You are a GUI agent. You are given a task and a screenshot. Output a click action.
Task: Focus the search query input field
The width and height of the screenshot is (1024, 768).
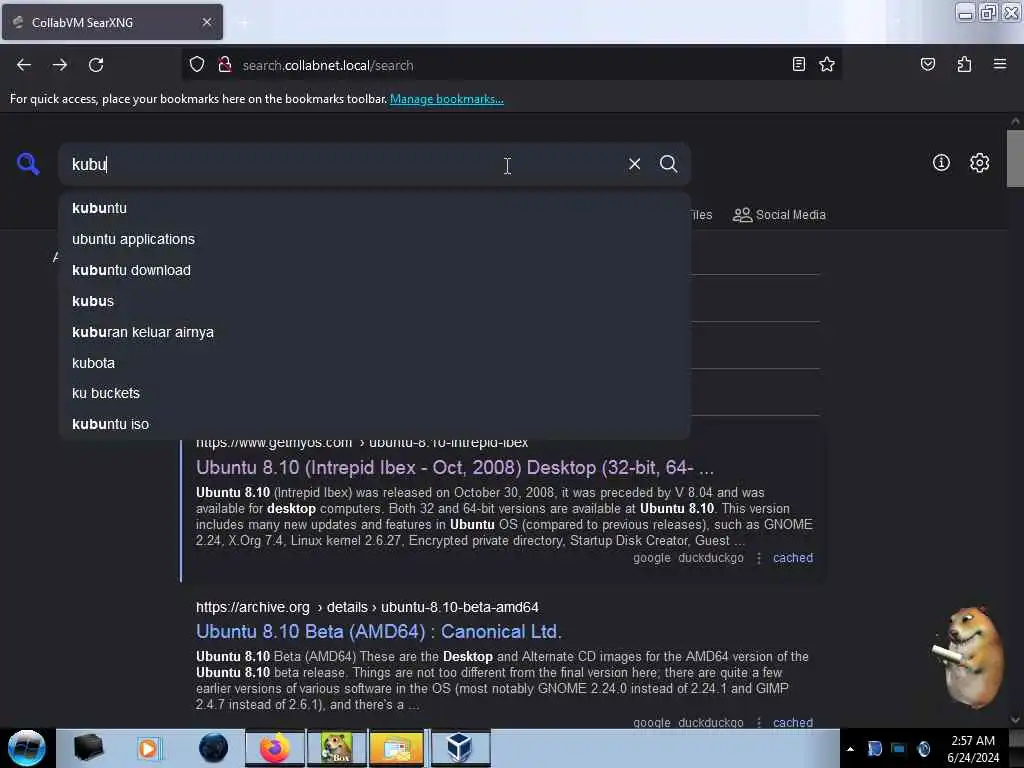point(340,164)
